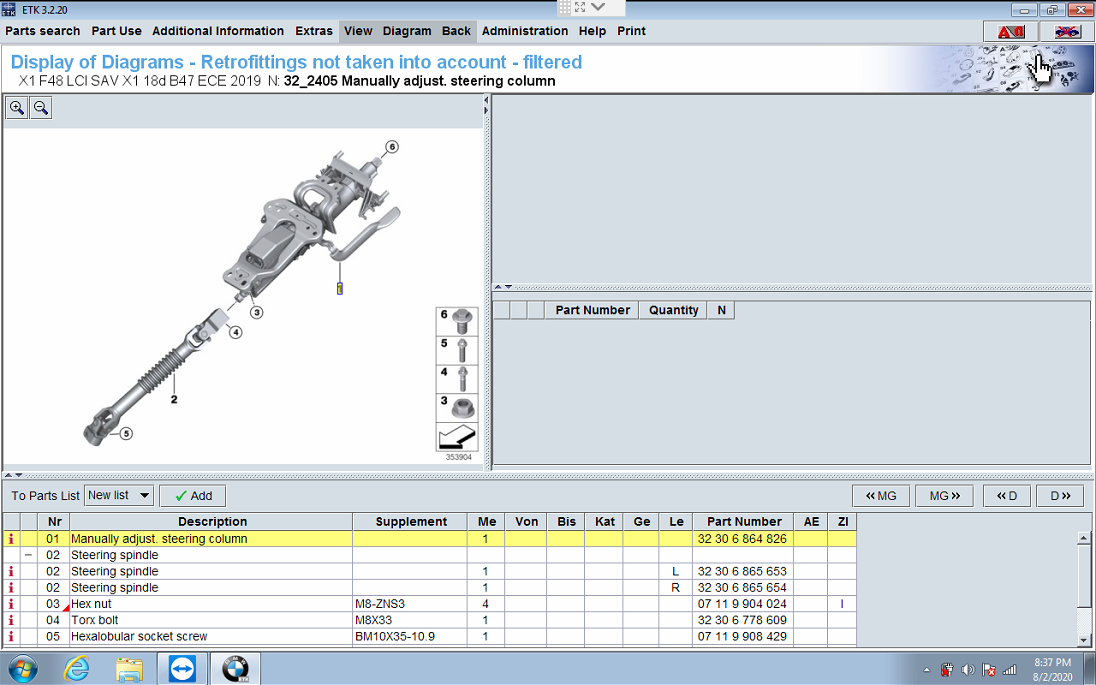Click the parts table scroll up arrow
The height and width of the screenshot is (685, 1096).
tap(1083, 538)
